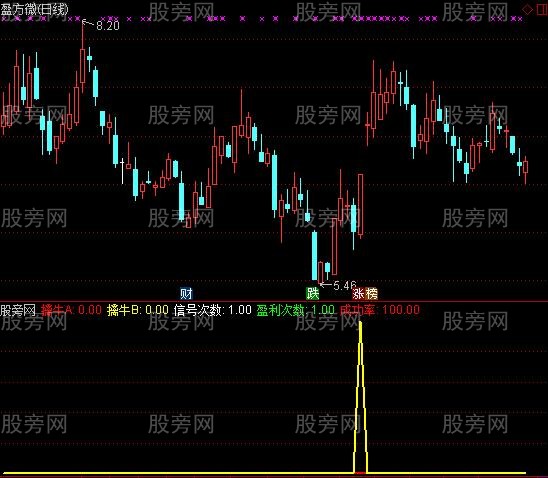Click the red 涨 event marker
This screenshot has width=548, height=478.
pos(359,294)
